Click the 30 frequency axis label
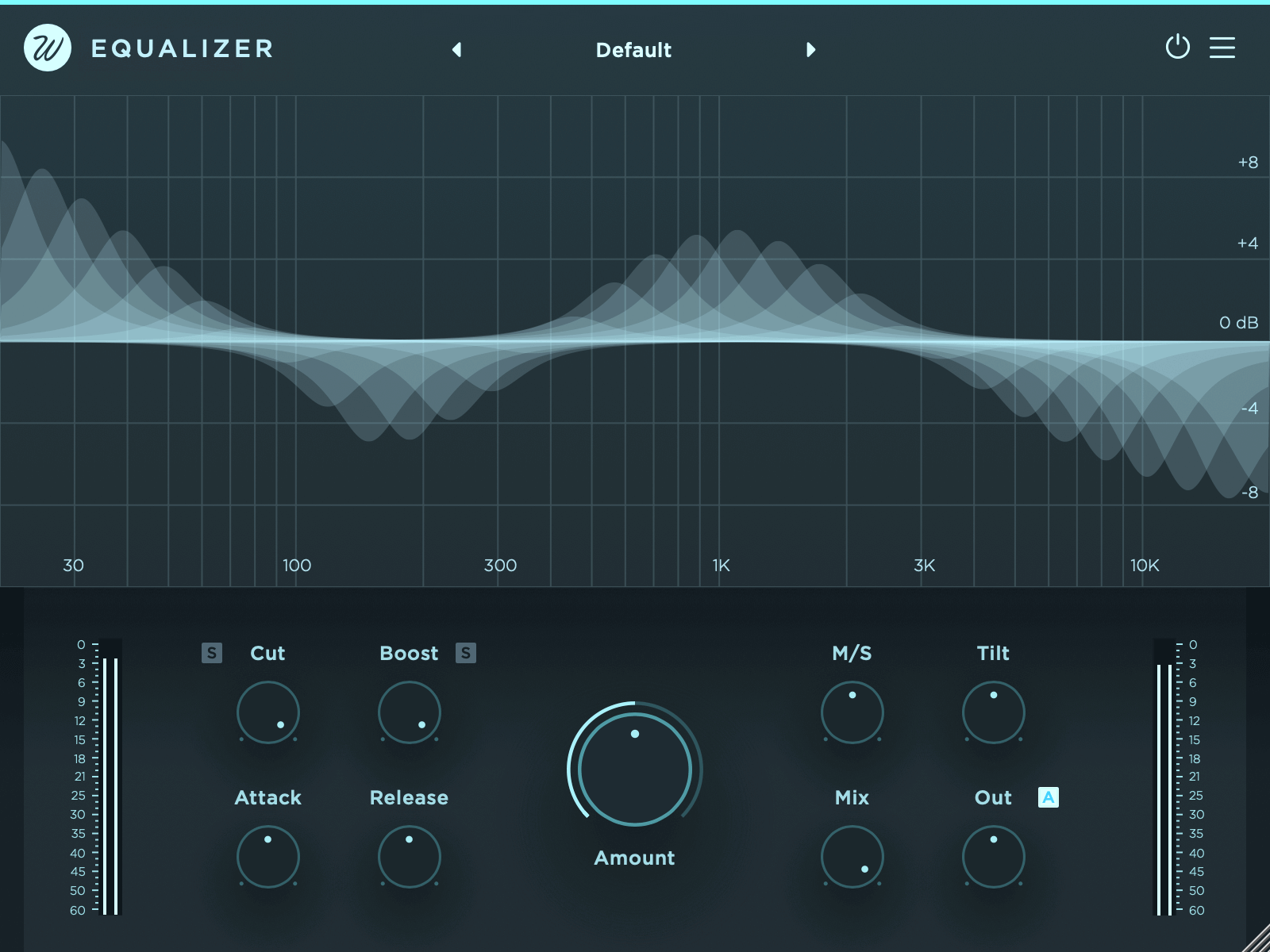This screenshot has width=1270, height=952. (x=73, y=566)
